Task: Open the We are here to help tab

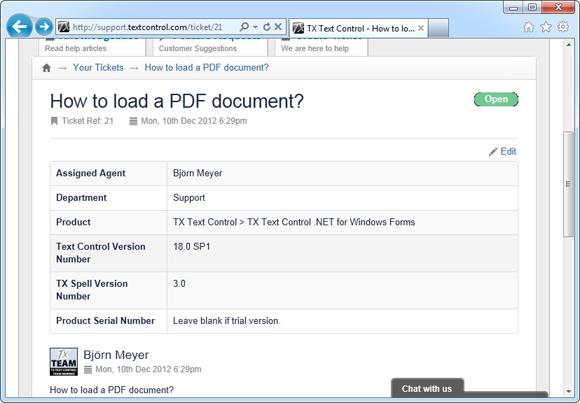Action: tap(321, 47)
